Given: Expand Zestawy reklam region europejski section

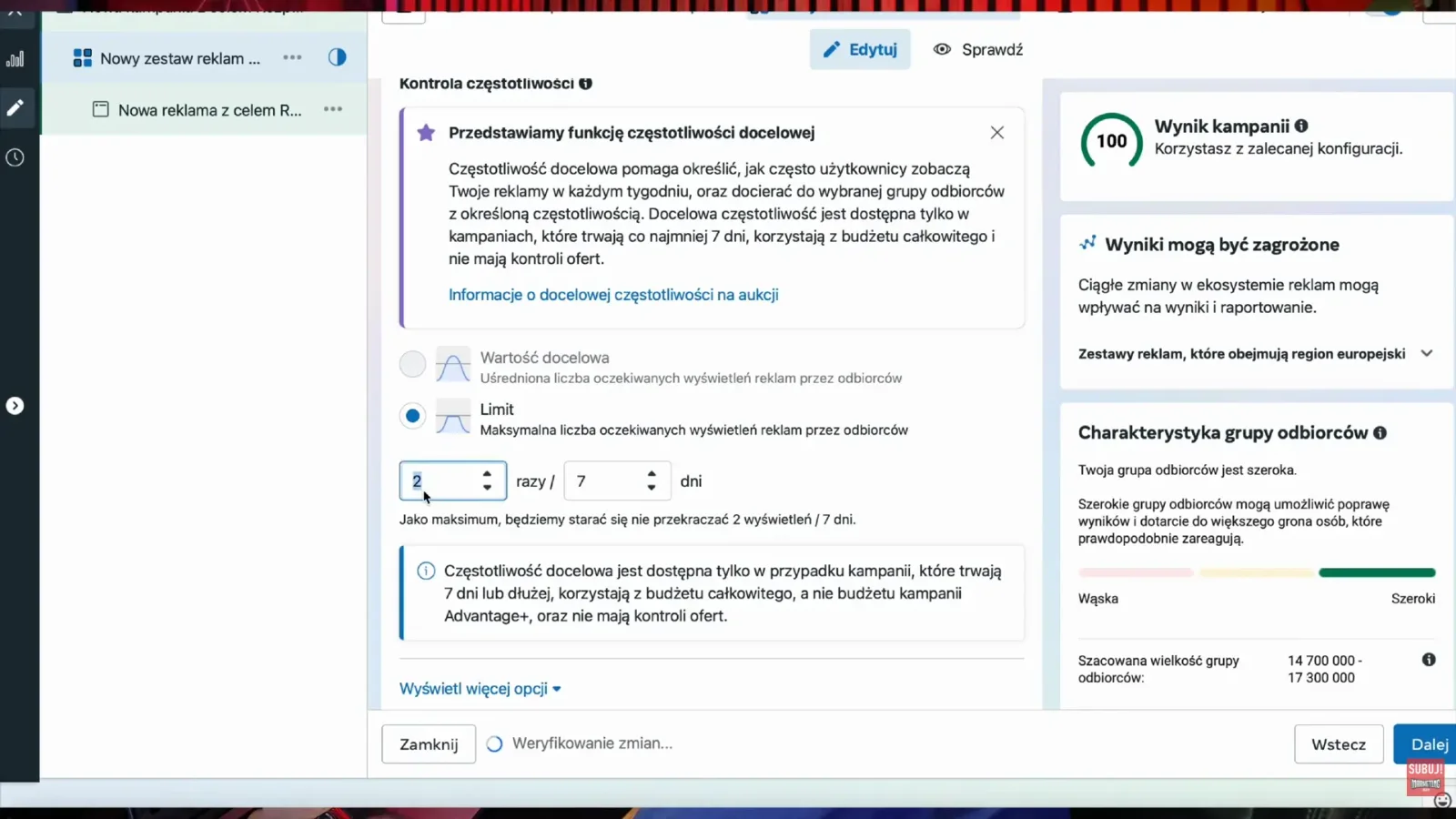Looking at the screenshot, I should (1256, 354).
